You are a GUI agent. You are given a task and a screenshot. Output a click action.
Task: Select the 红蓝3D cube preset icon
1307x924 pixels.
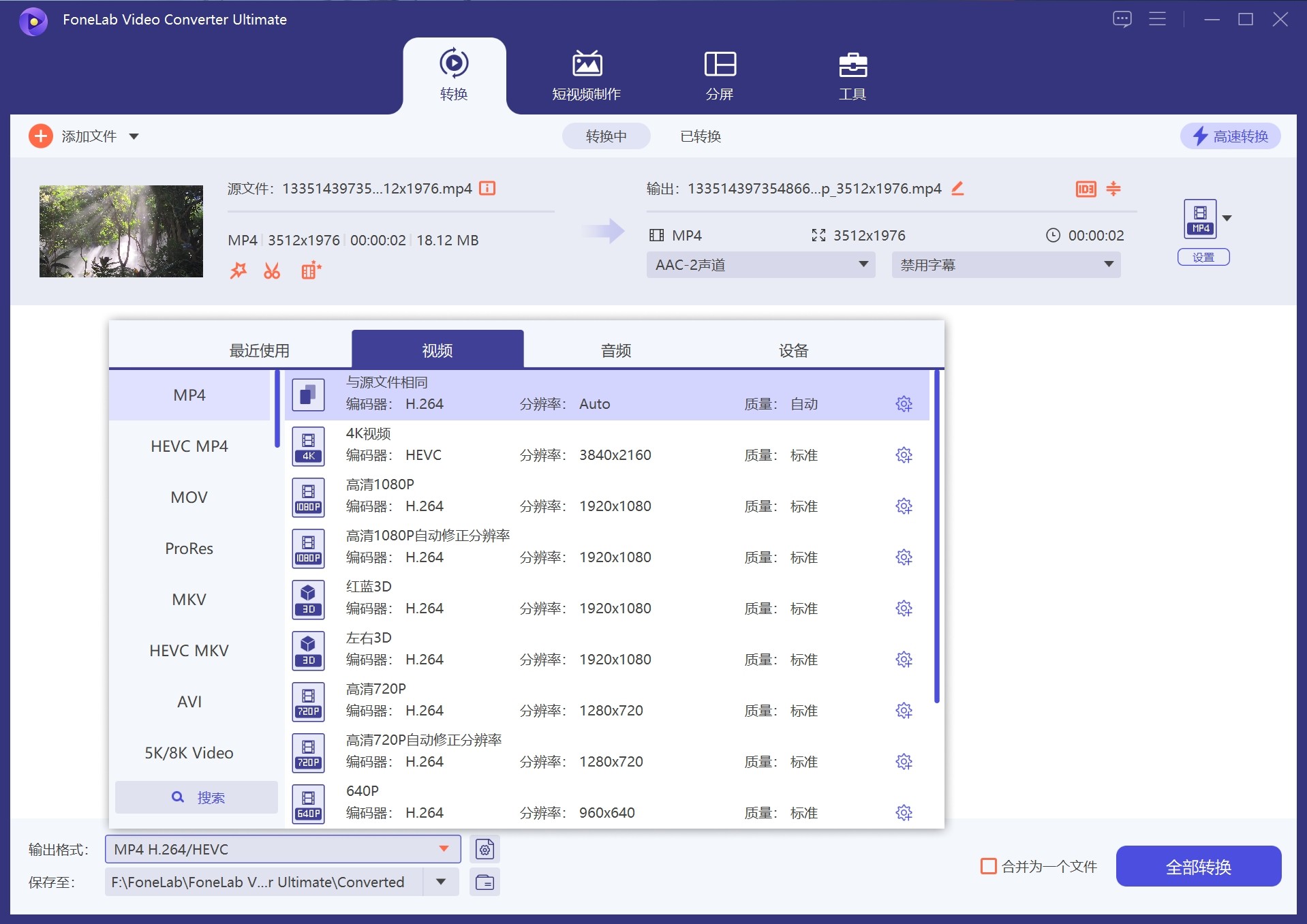[x=308, y=600]
